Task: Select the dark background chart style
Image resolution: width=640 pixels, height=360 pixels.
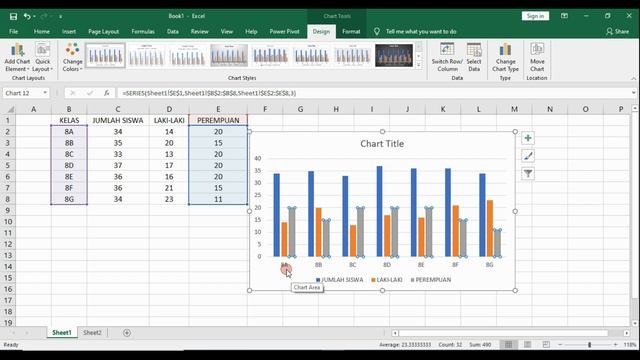Action: point(394,55)
